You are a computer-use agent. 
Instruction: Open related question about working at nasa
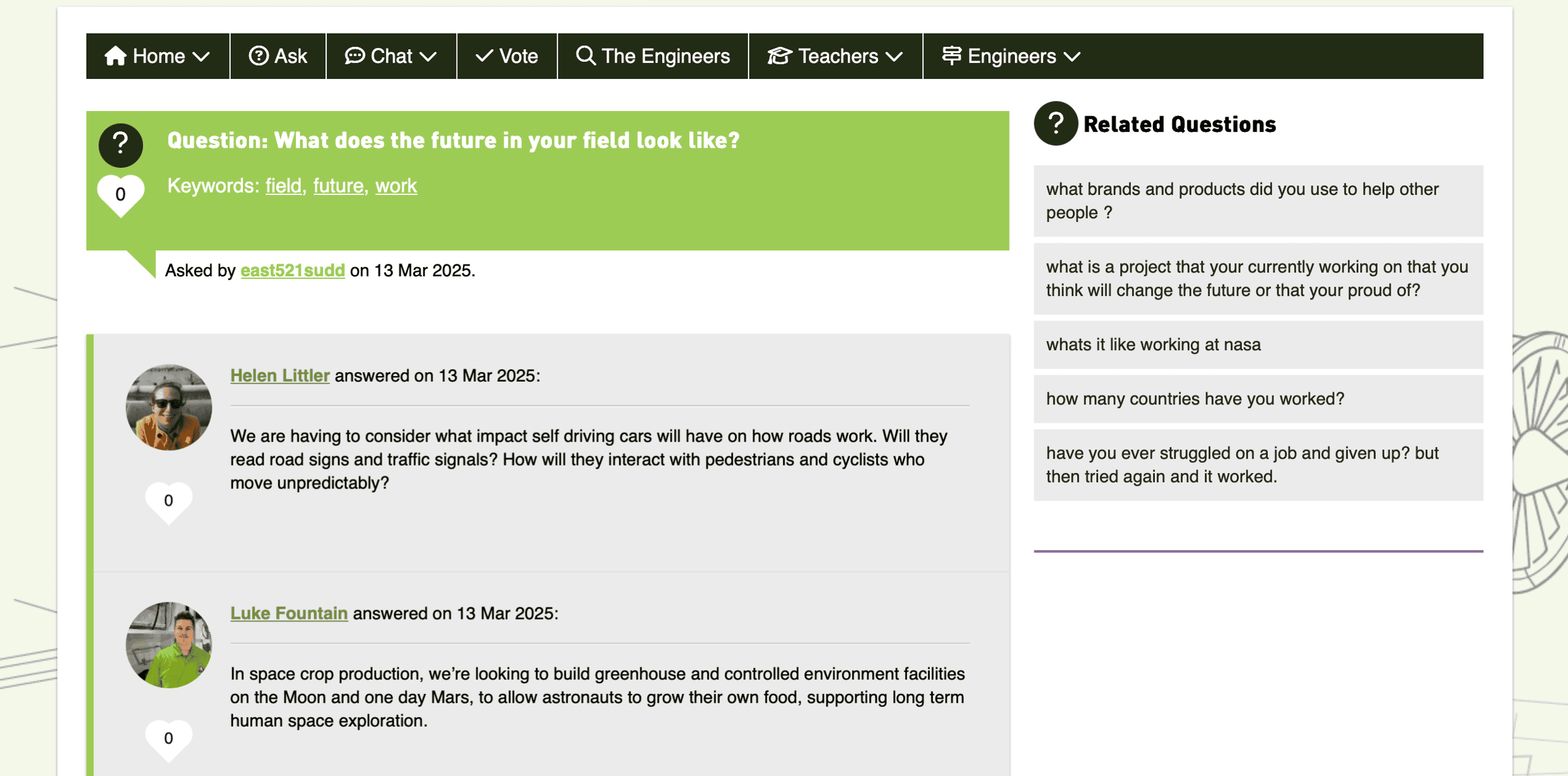(x=1154, y=344)
